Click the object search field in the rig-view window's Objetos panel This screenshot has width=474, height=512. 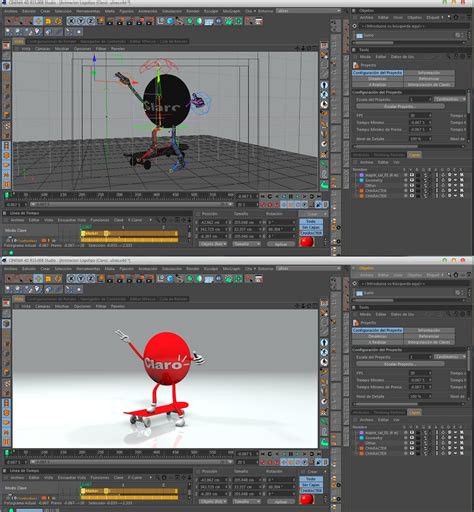pos(413,26)
